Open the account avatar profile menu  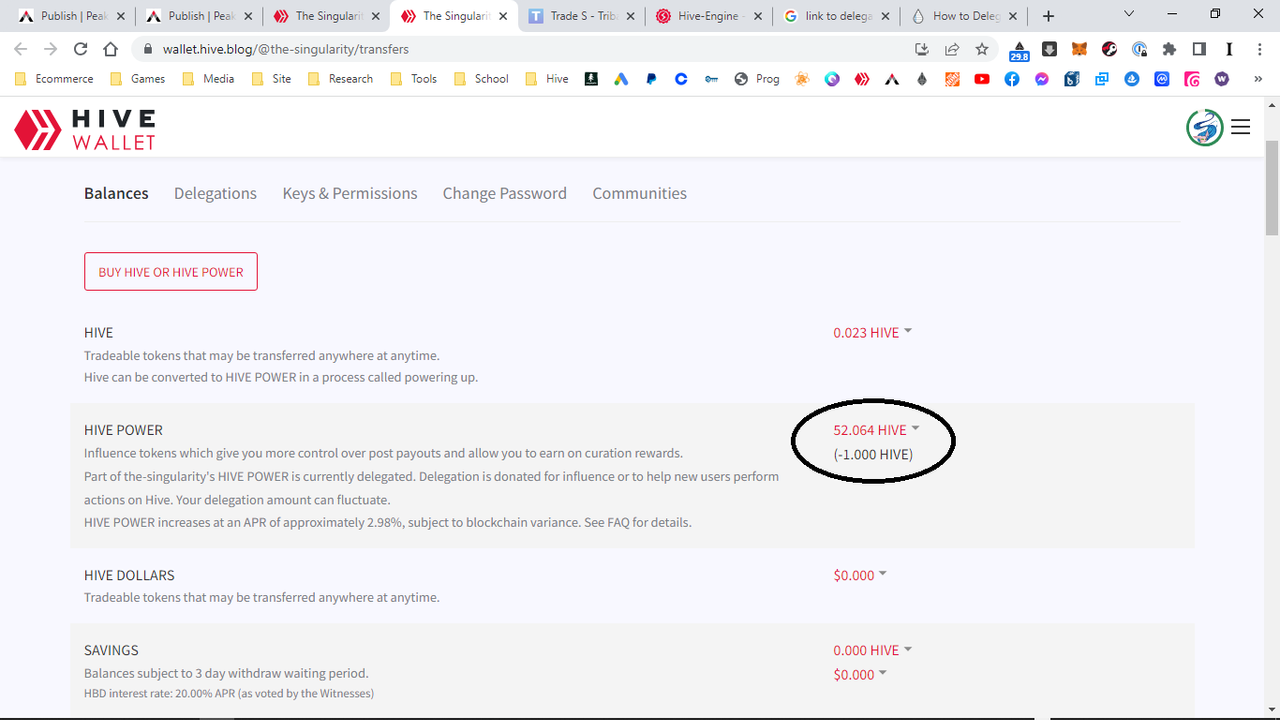tap(1205, 127)
